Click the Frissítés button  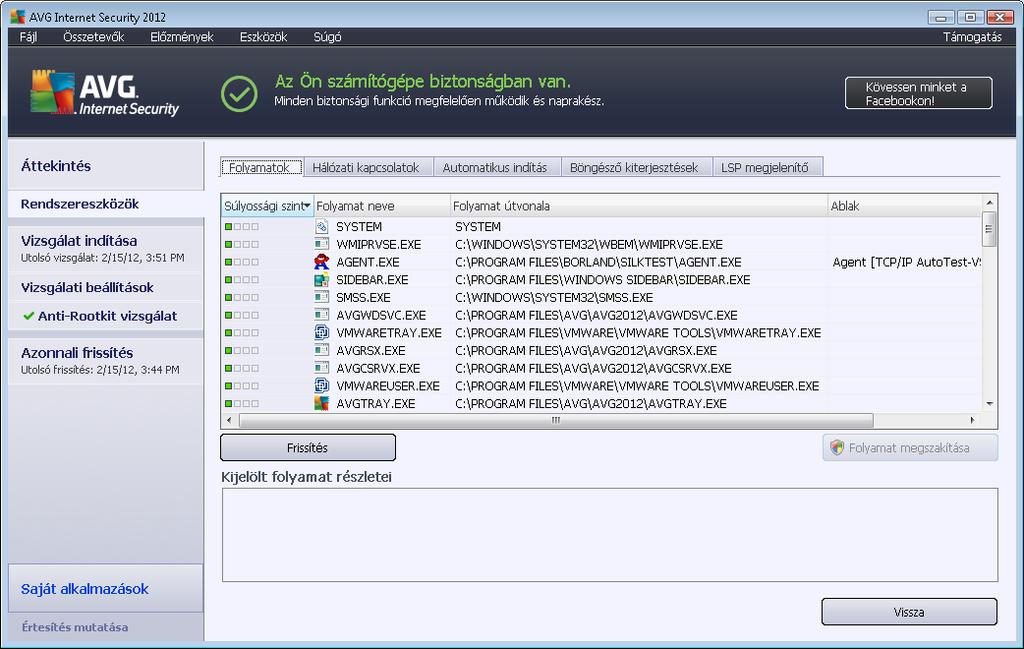[308, 448]
